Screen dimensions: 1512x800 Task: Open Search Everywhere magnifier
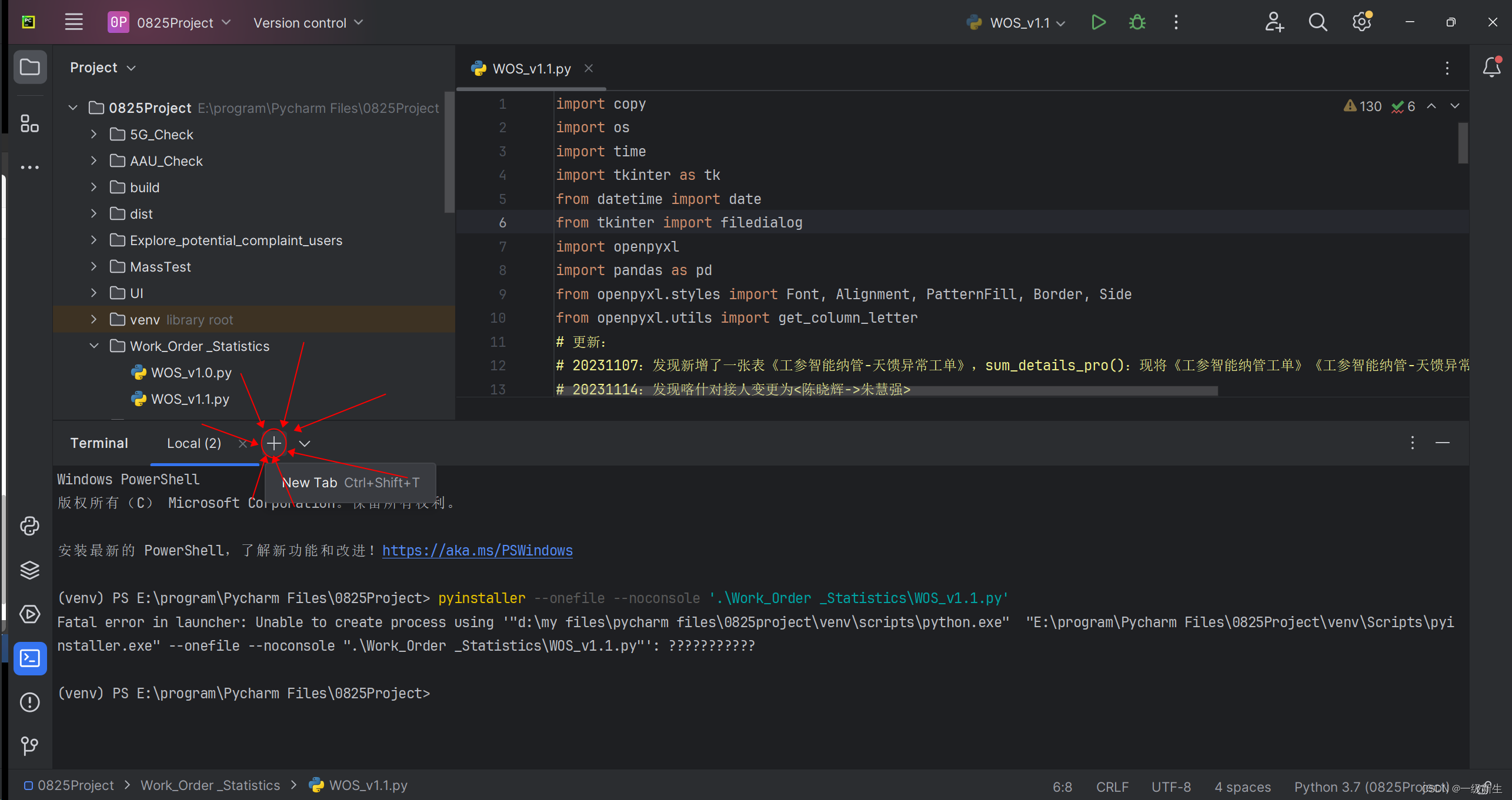(1318, 22)
